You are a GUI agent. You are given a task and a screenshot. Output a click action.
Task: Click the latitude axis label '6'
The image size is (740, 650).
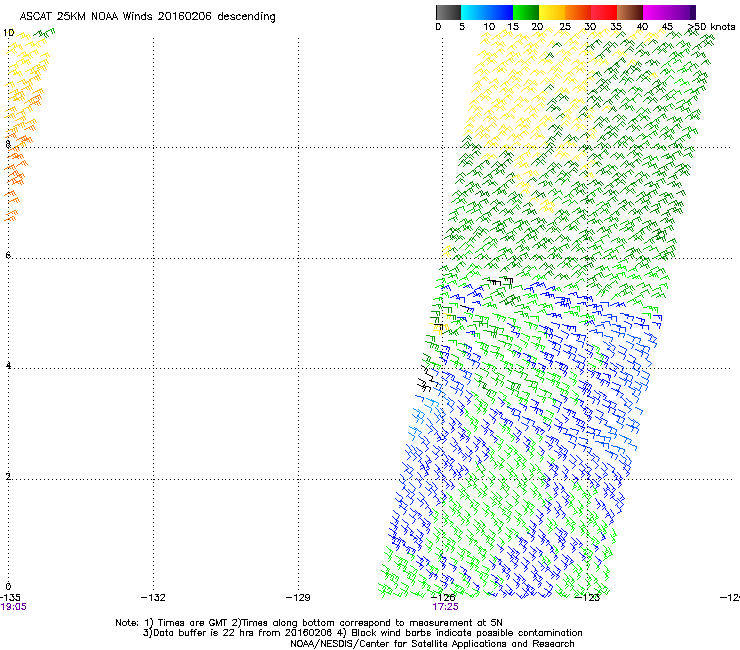click(8, 255)
